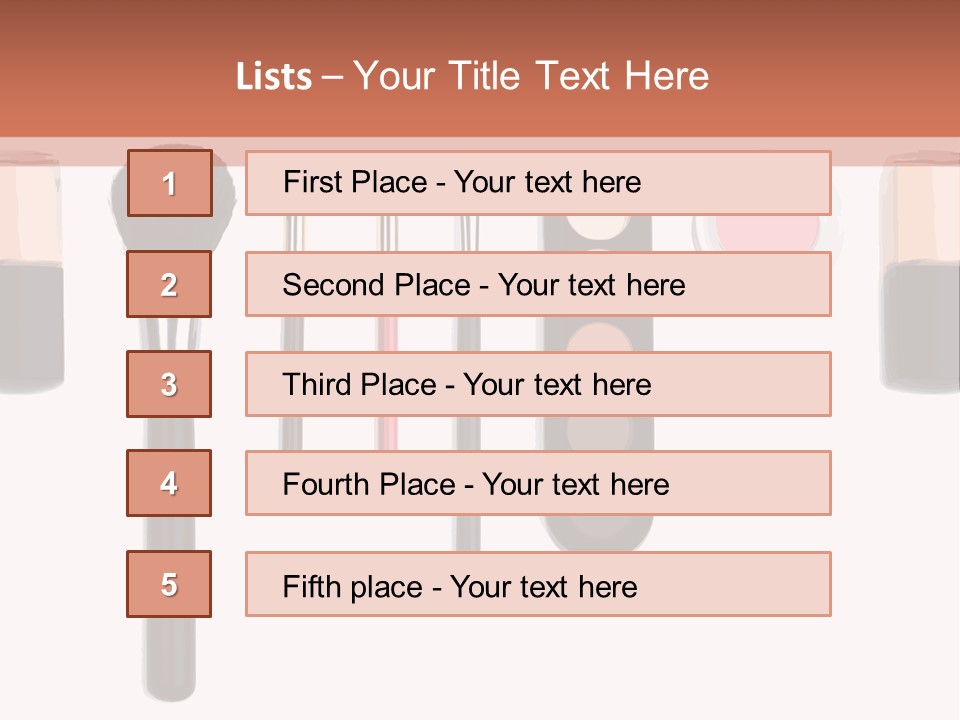The height and width of the screenshot is (720, 960).
Task: Select the "Second Place" text box
Action: (538, 284)
